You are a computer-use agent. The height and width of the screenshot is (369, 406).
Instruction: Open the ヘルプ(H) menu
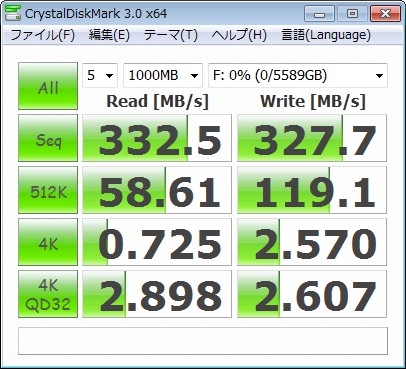239,35
